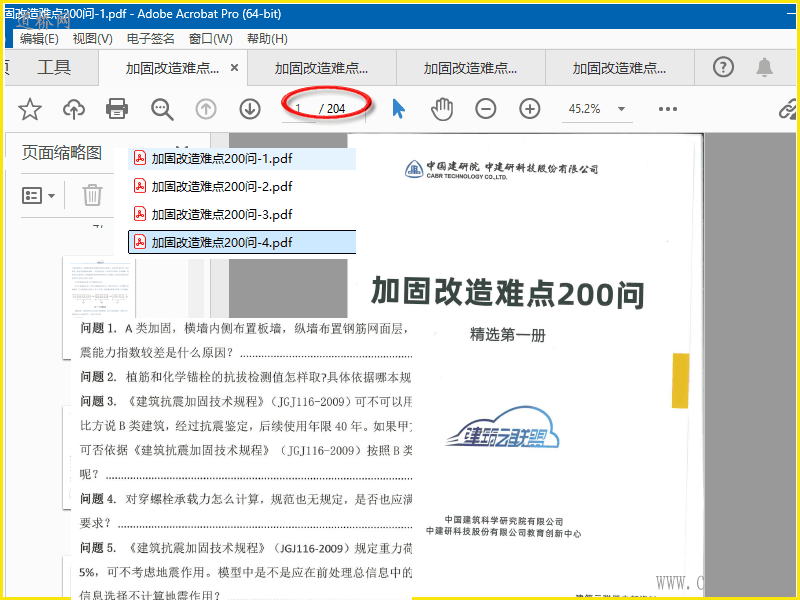This screenshot has width=800, height=600.
Task: Switch to the second 加固改造难点 document tab
Action: [321, 68]
